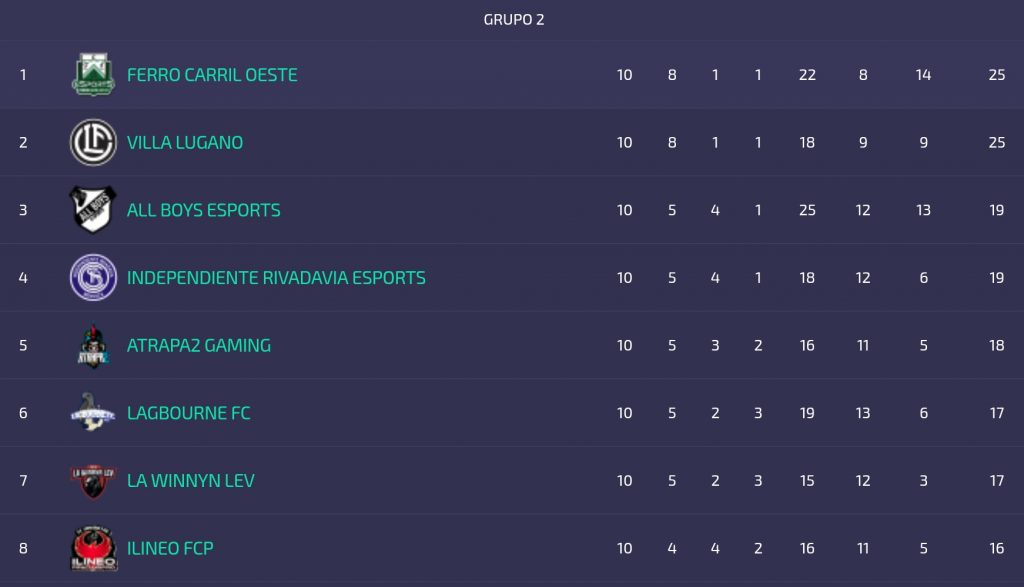
Task: Click All Boys Esports' 25 goals value
Action: coord(807,210)
